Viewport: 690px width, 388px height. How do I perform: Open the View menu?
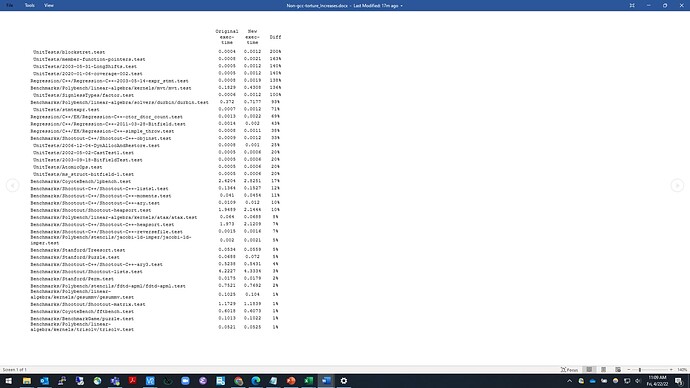pos(49,5)
